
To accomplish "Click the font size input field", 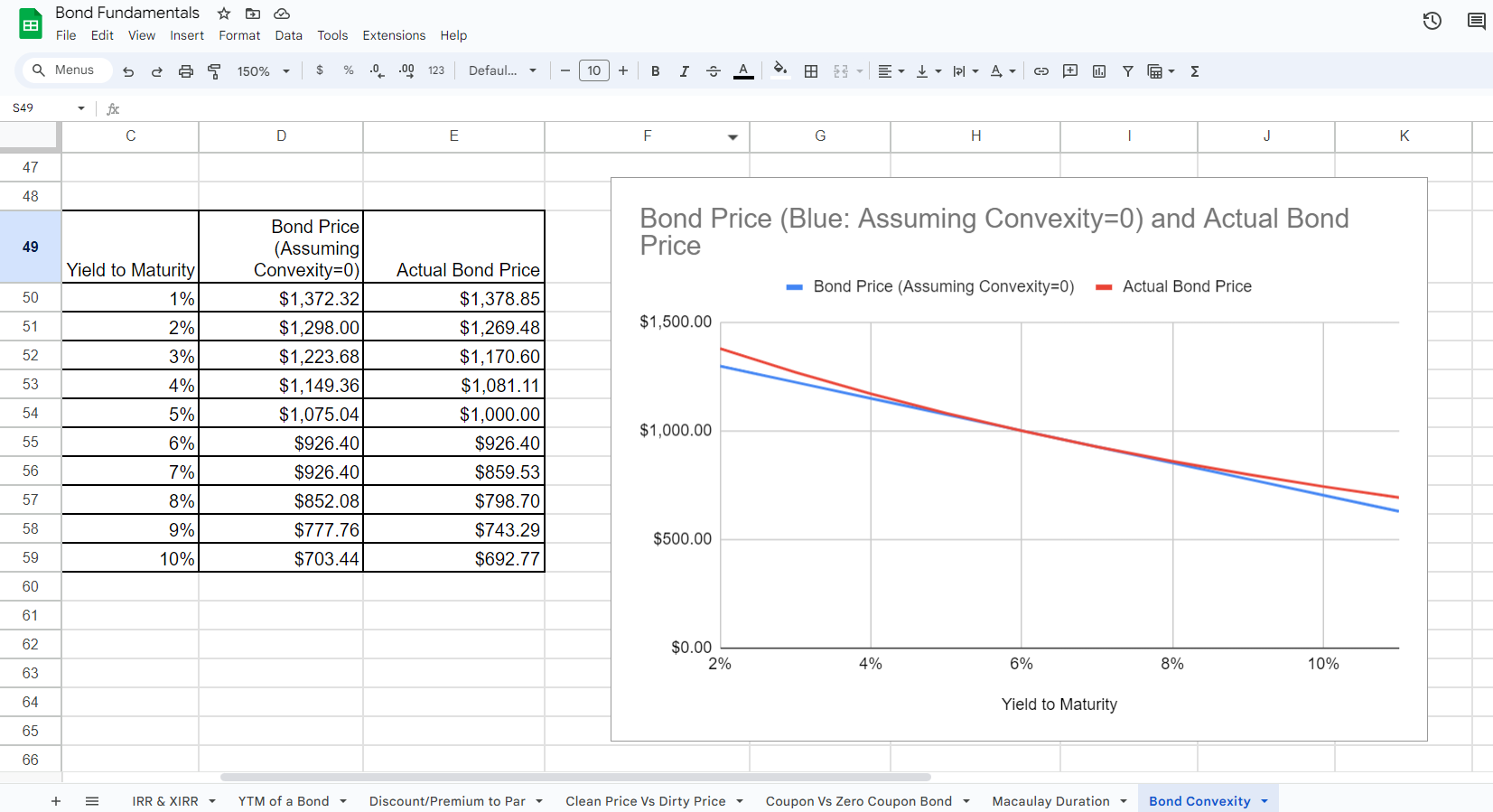I will point(594,70).
